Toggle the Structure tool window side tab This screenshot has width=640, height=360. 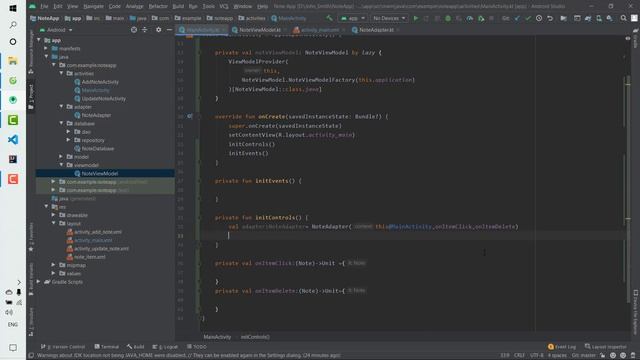coord(31,322)
